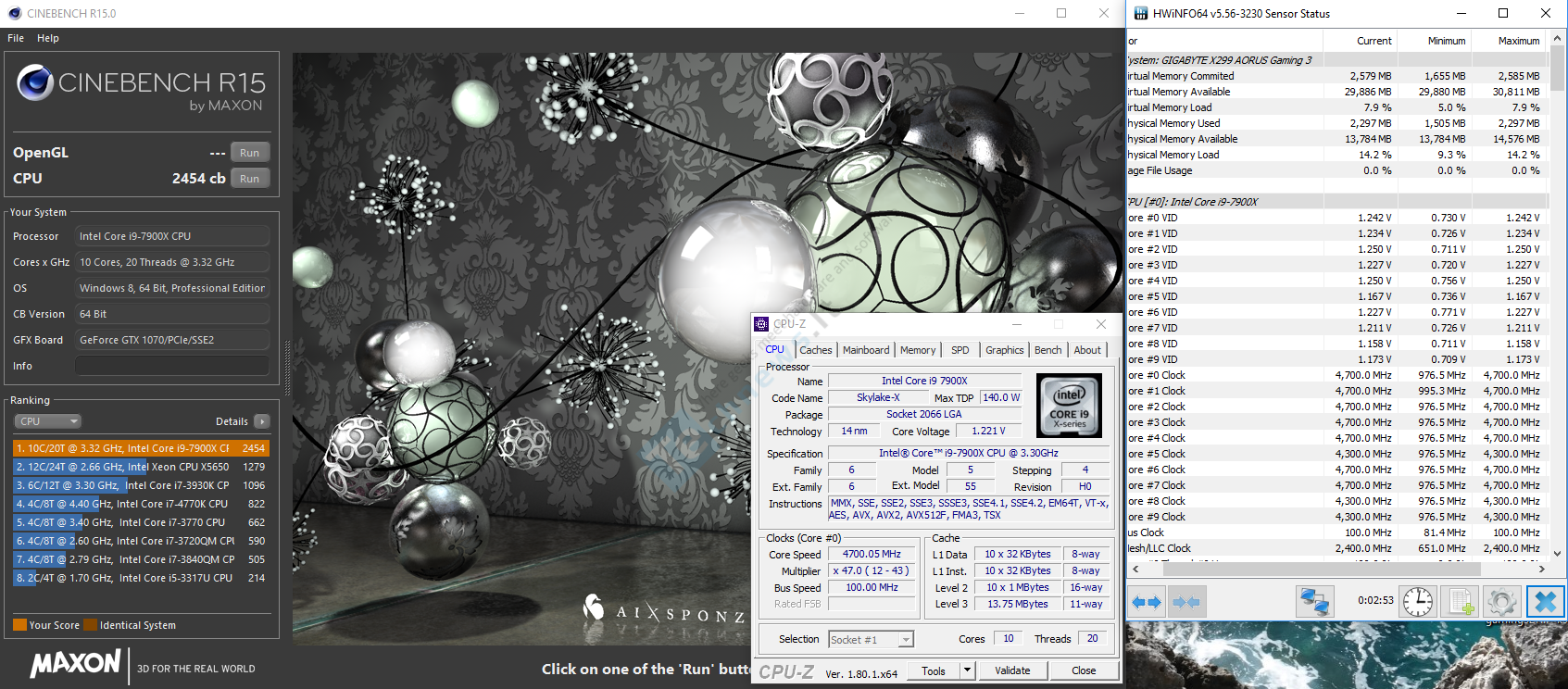Switch to CPU-Z About tab

(1087, 350)
